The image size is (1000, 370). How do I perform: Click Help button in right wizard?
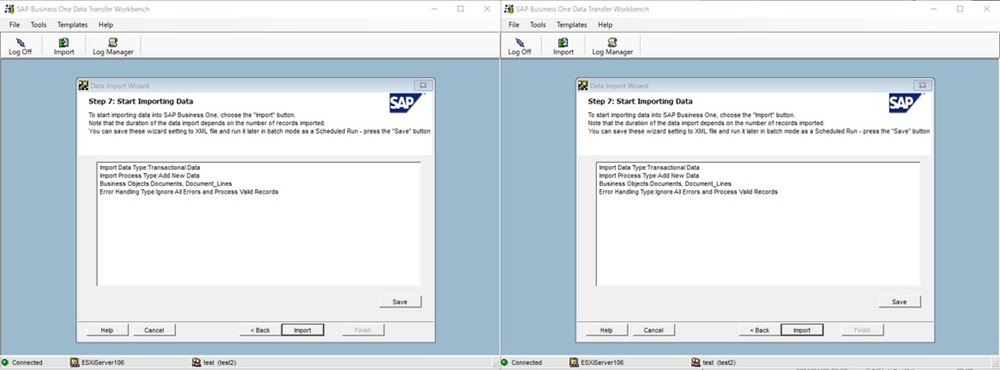(607, 330)
